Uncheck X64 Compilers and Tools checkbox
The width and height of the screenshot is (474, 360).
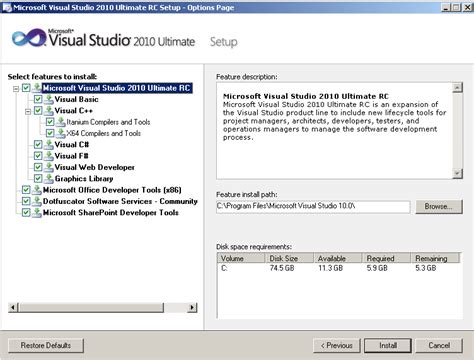tap(50, 133)
